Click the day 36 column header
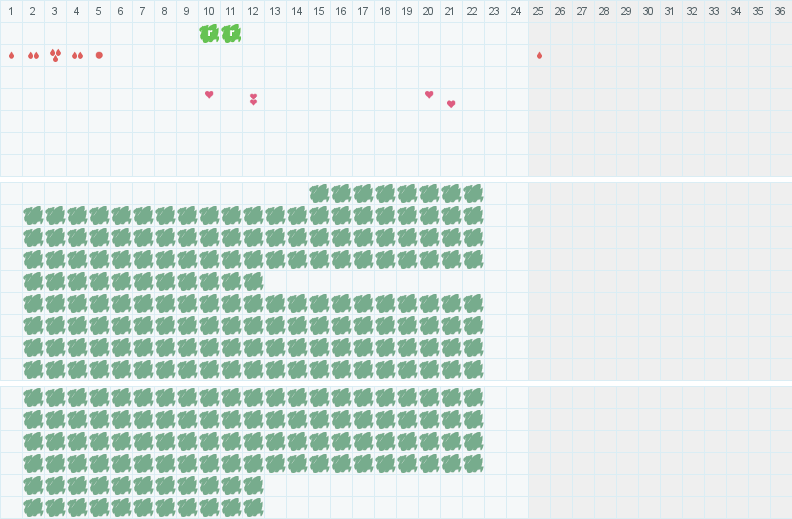Screen dimensions: 792x519 pos(781,11)
